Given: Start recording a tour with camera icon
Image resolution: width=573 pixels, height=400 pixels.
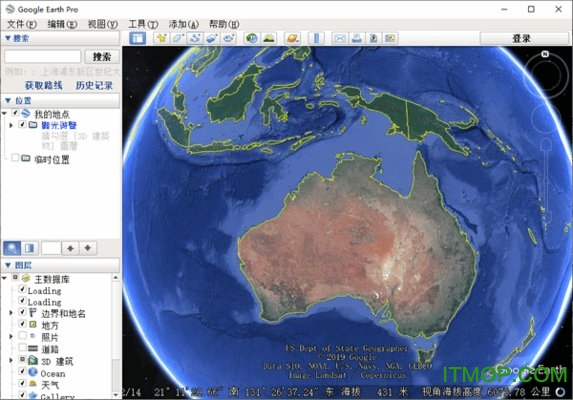Looking at the screenshot, I should tap(229, 38).
